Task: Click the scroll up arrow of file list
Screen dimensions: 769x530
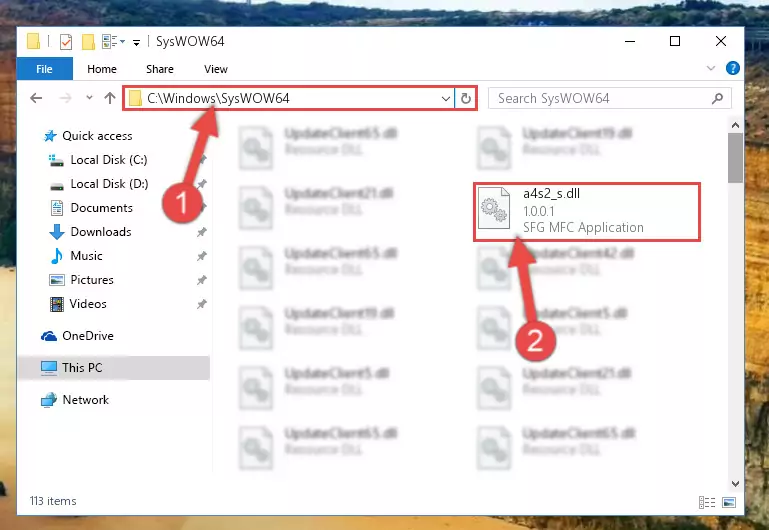Action: click(735, 126)
